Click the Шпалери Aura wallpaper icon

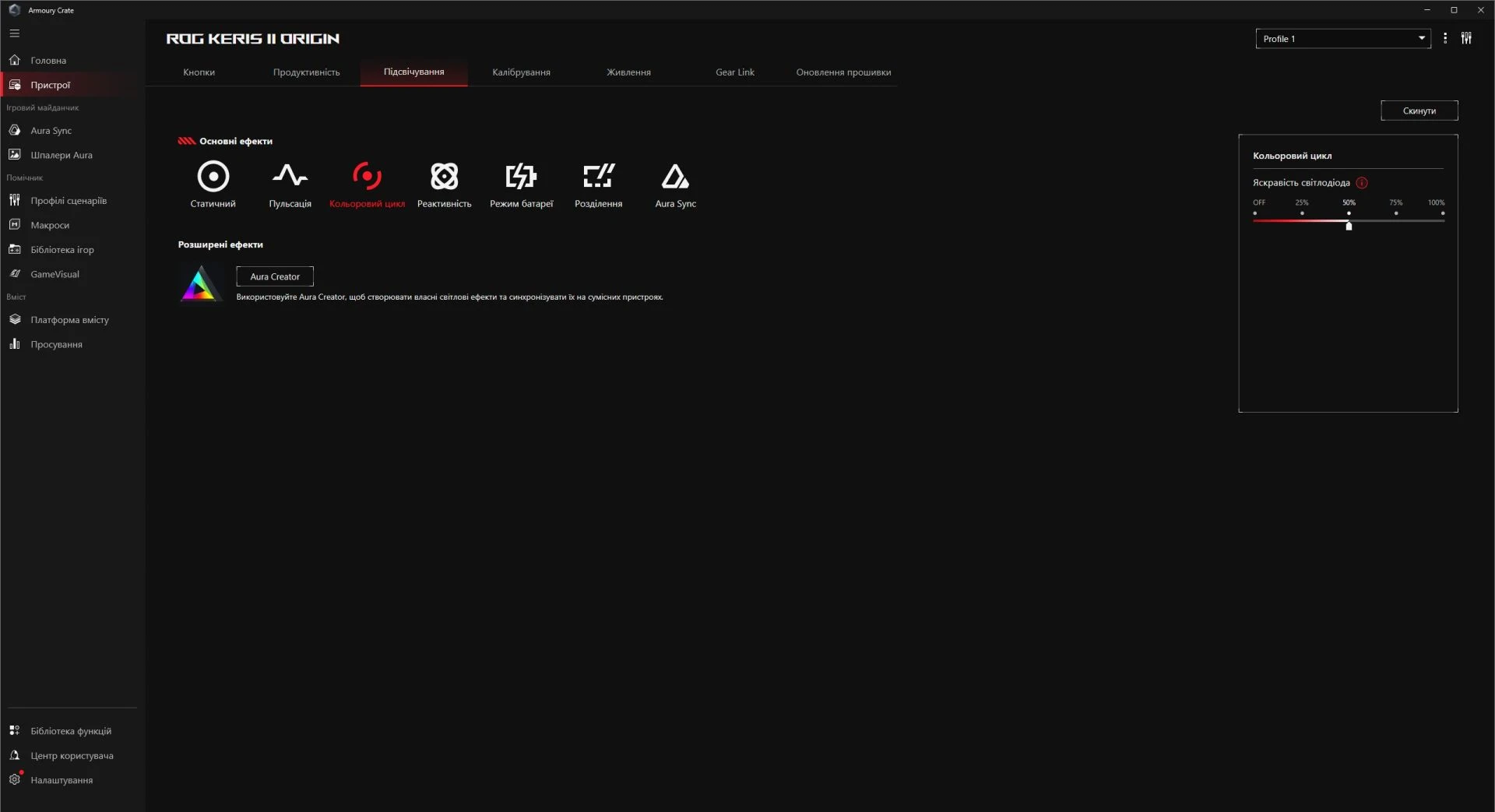pos(15,154)
